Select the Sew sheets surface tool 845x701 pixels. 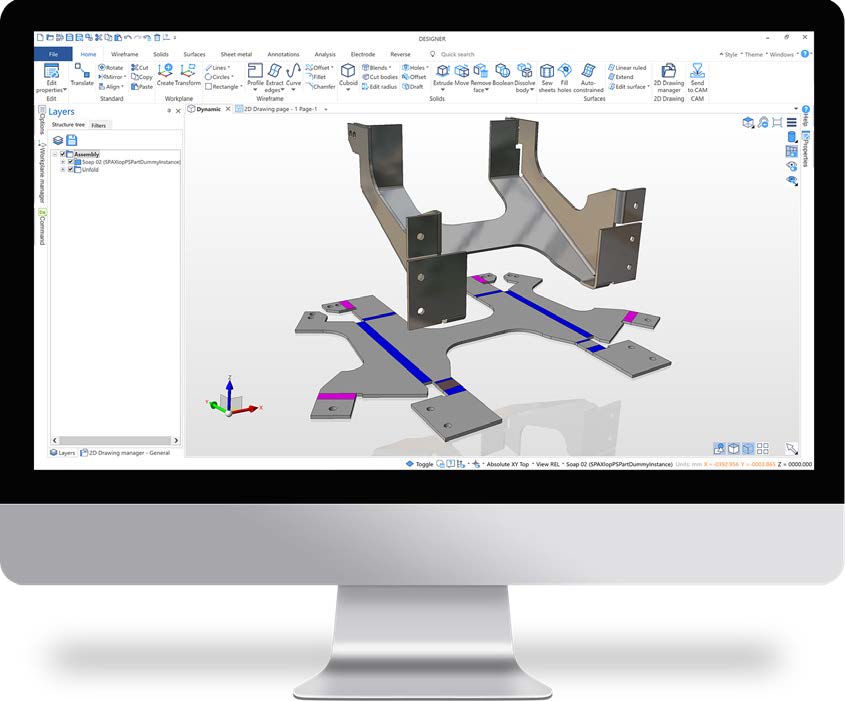coord(547,72)
